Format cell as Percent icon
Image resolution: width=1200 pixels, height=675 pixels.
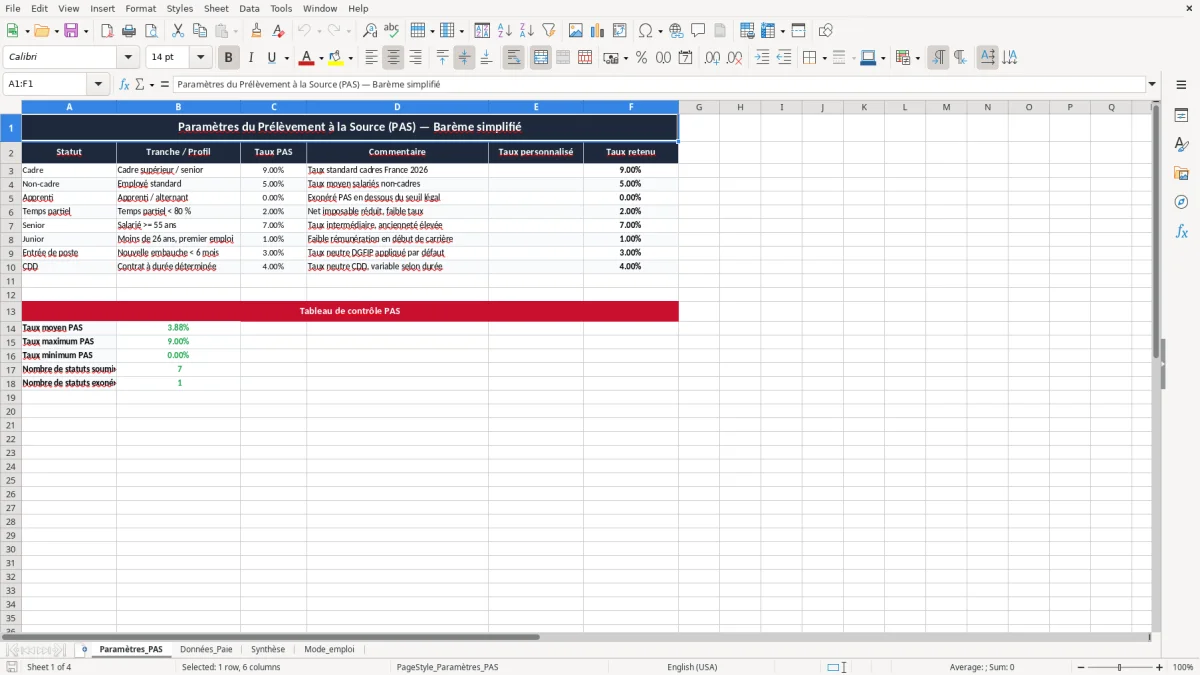click(641, 58)
